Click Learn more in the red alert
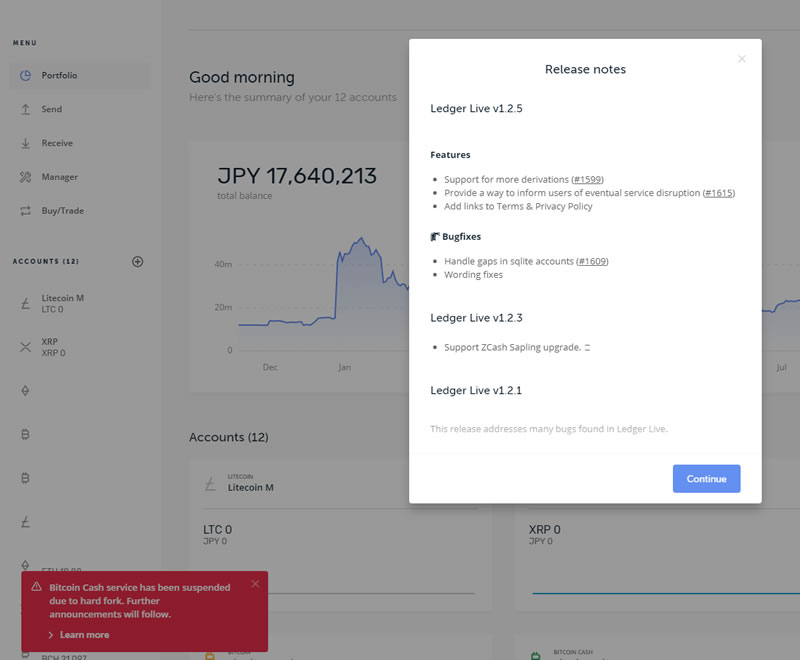 (x=85, y=635)
